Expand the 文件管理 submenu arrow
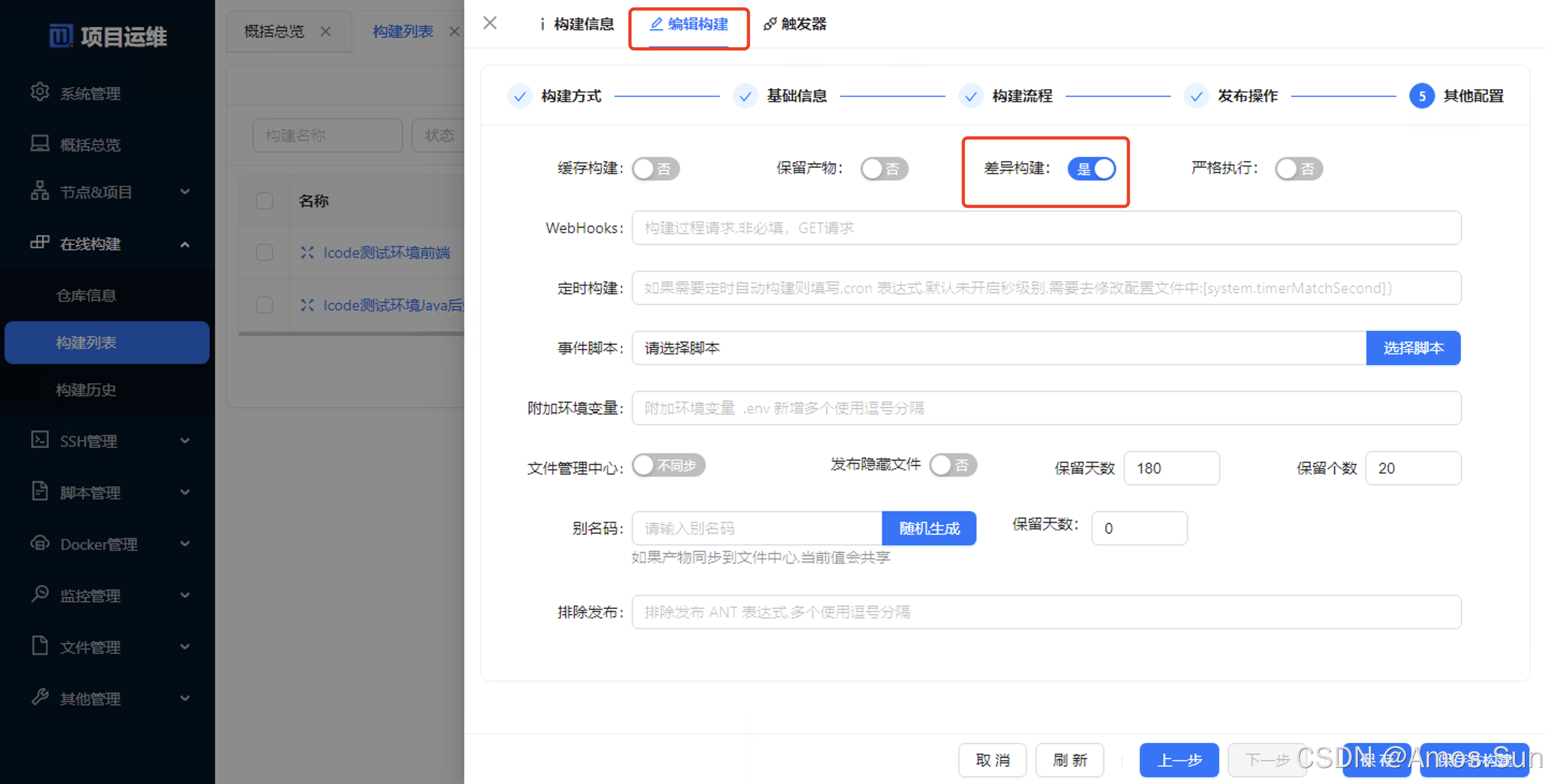 tap(185, 646)
